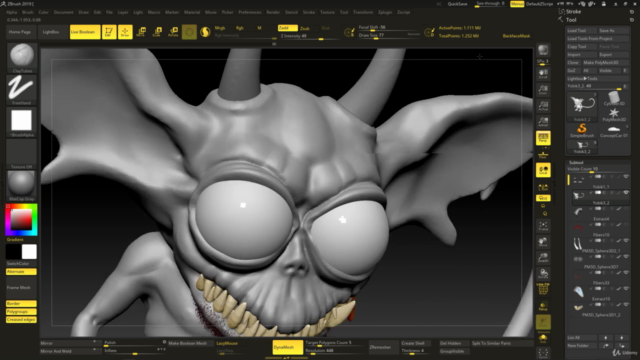Image resolution: width=640 pixels, height=360 pixels.
Task: Select the Rotate transform icon
Action: coord(173,32)
